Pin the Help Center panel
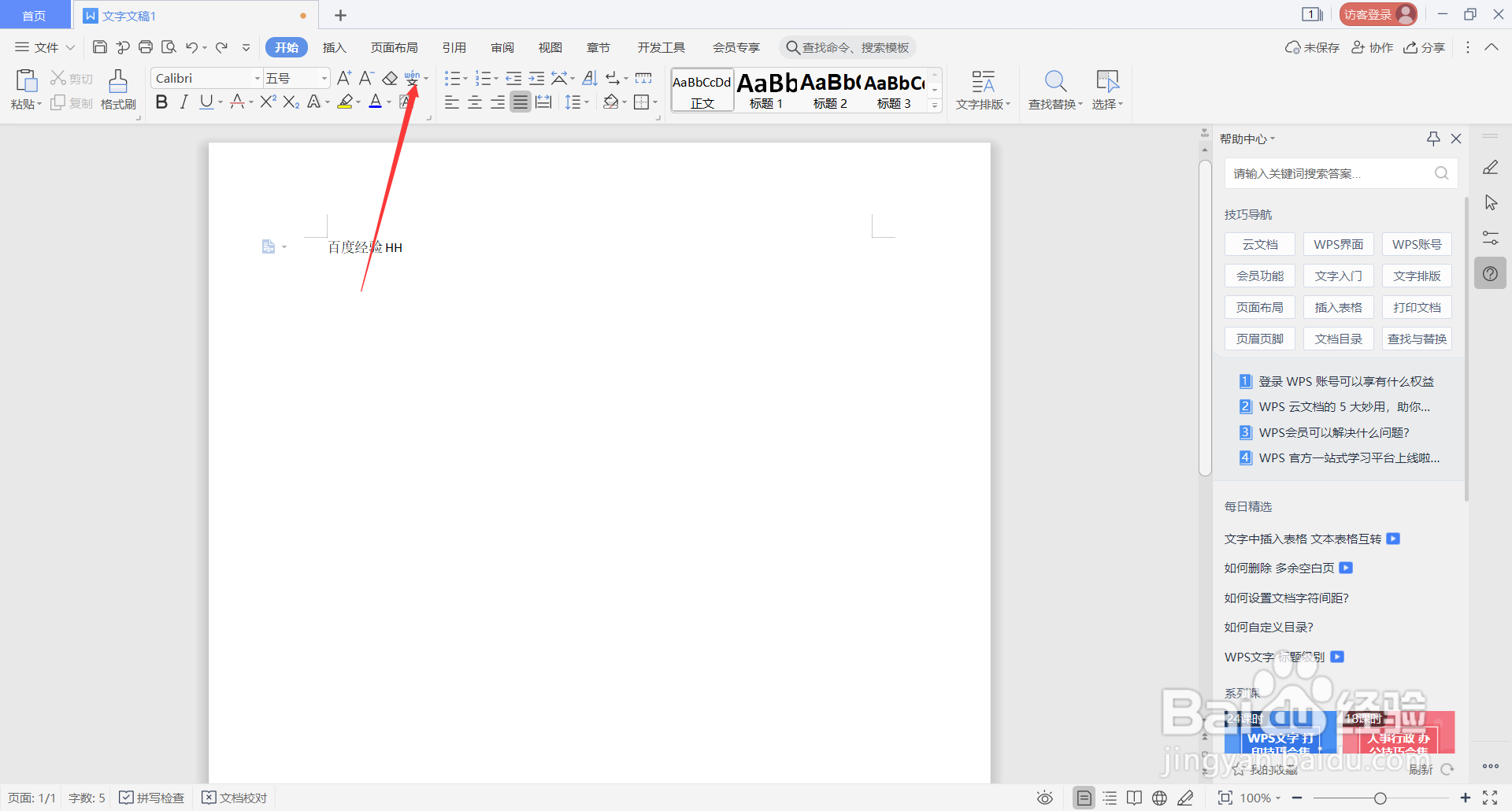The height and width of the screenshot is (811, 1512). pyautogui.click(x=1433, y=139)
